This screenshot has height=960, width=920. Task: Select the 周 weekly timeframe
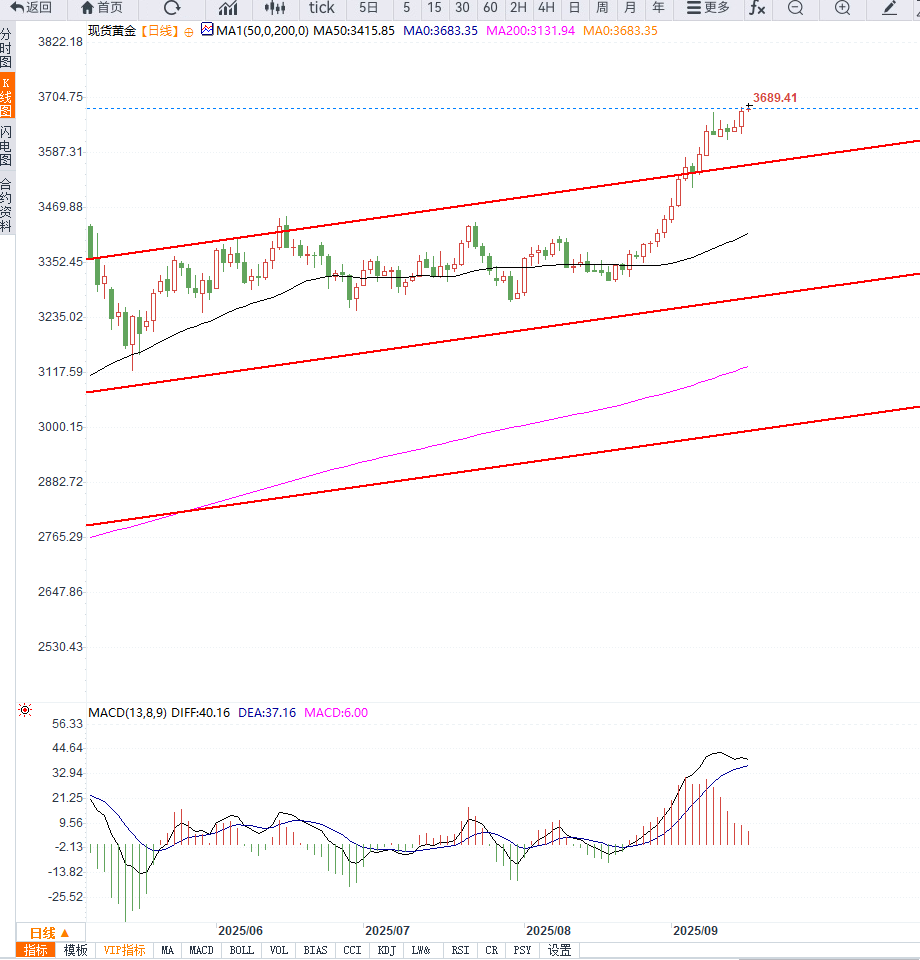602,8
